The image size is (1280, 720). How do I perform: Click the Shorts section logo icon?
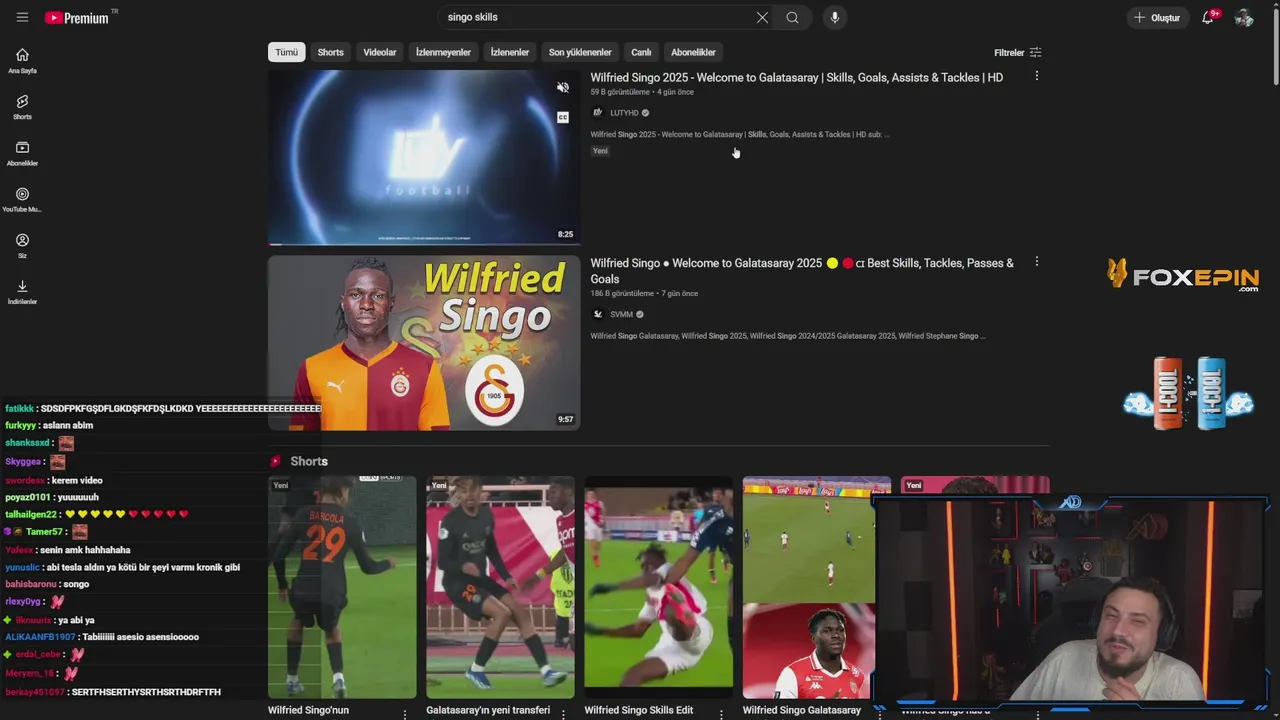click(x=276, y=461)
